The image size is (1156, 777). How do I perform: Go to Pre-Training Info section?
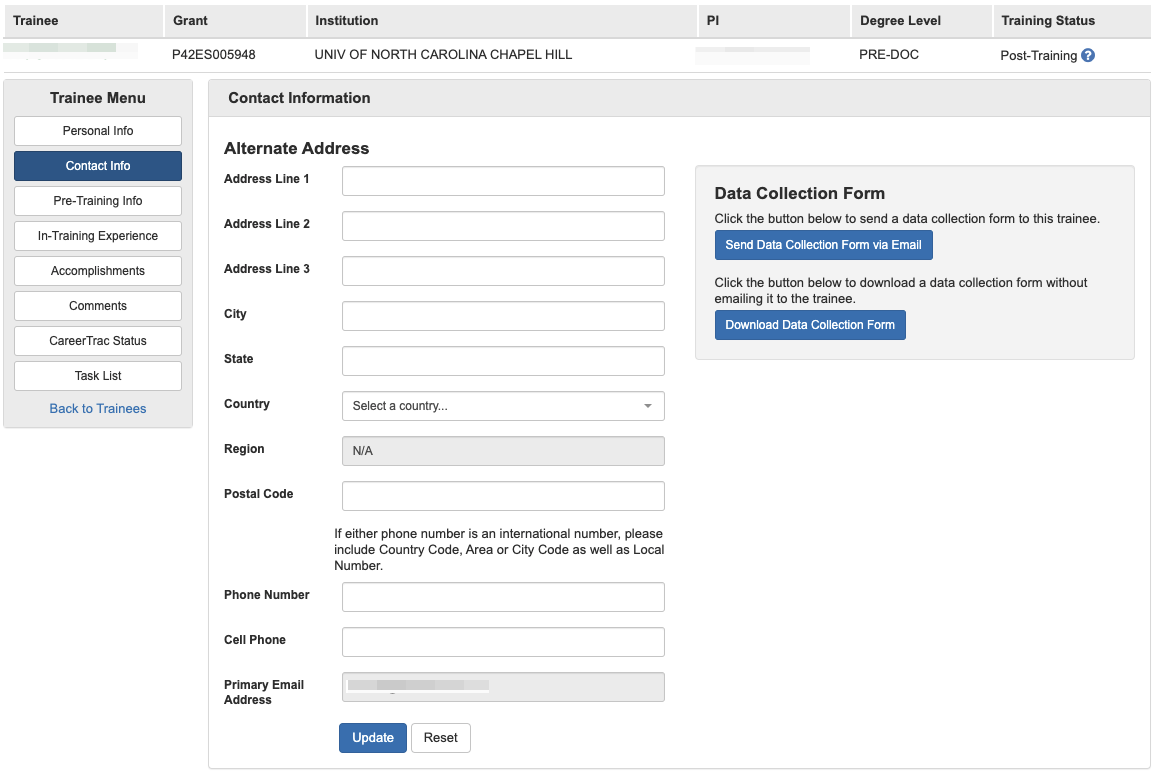tap(98, 201)
